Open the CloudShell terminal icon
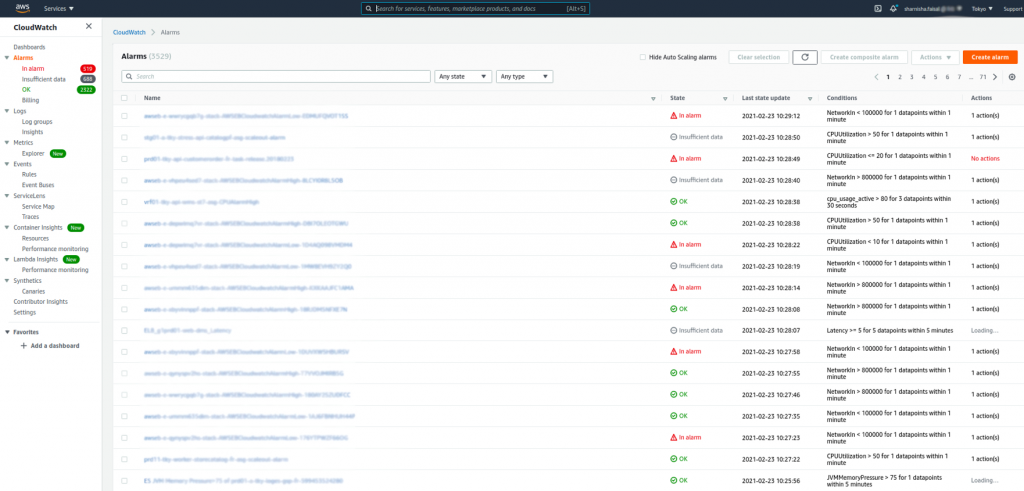This screenshot has width=1024, height=491. pos(878,8)
